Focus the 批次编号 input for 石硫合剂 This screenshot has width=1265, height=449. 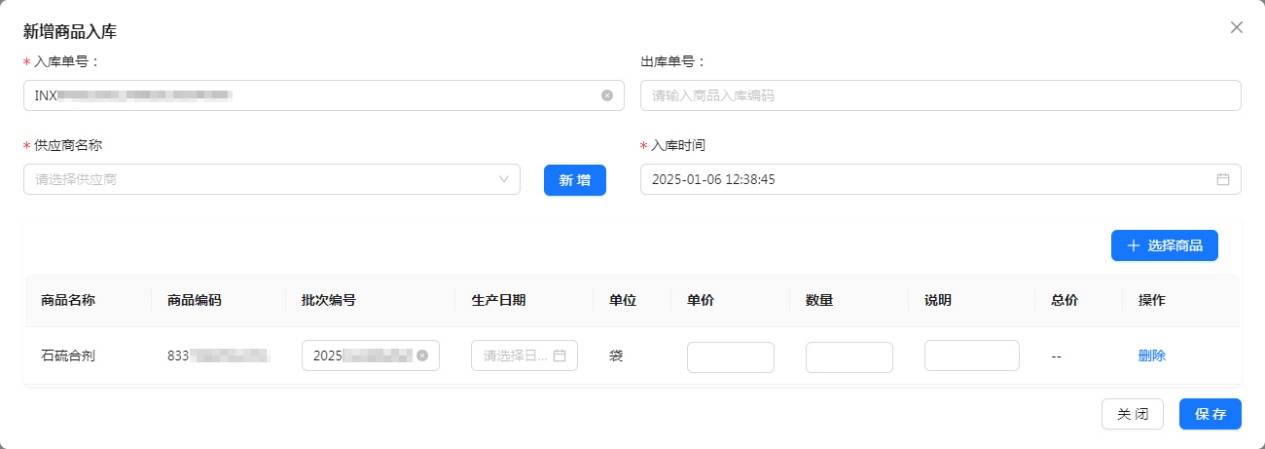pos(370,356)
